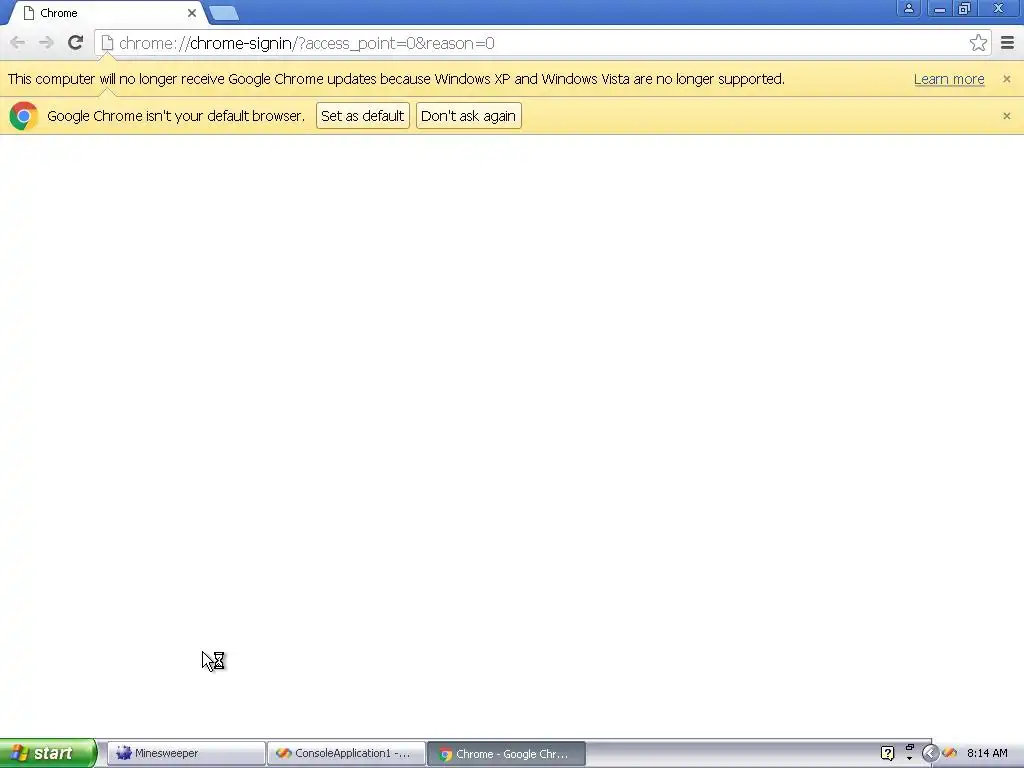
Task: Click the forward navigation arrow
Action: click(x=46, y=43)
